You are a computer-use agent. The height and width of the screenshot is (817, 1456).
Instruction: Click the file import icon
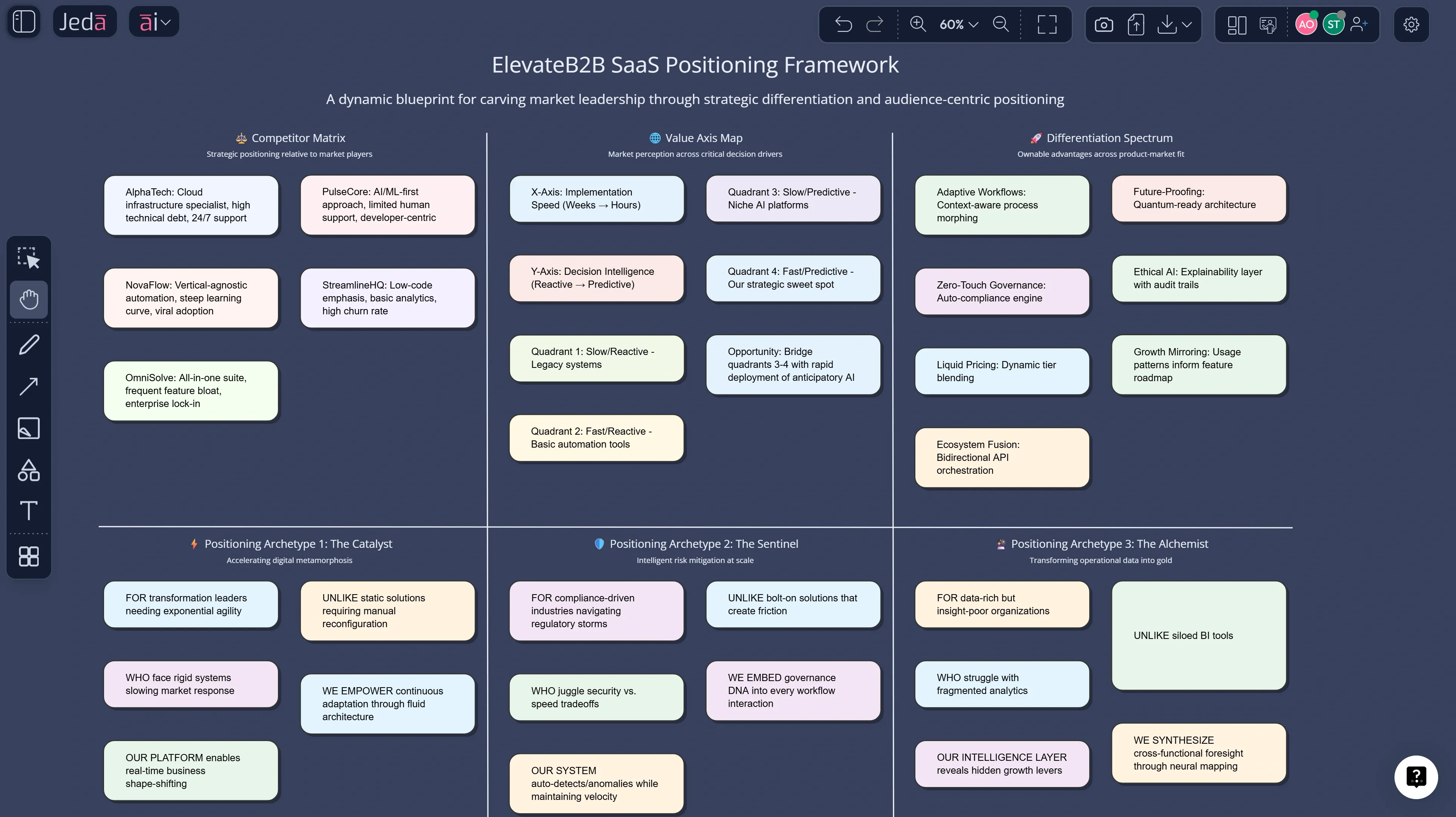pyautogui.click(x=1136, y=24)
